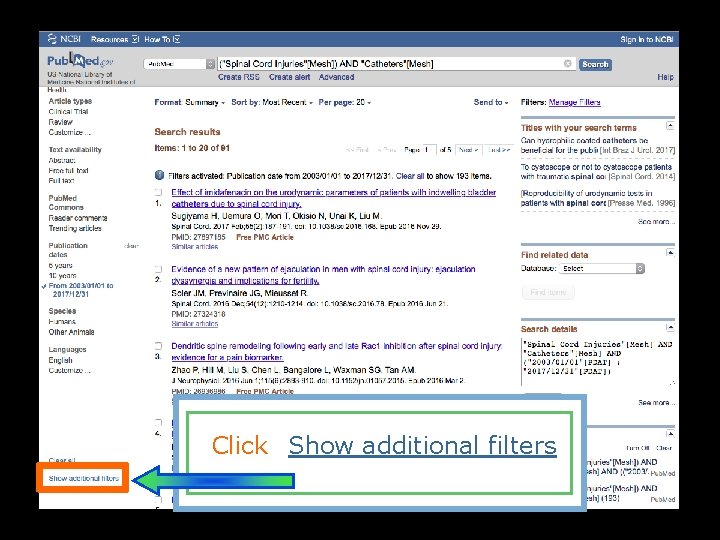This screenshot has width=720, height=540.
Task: Open the imidafenacin urodynamic parameters article
Action: point(333,198)
